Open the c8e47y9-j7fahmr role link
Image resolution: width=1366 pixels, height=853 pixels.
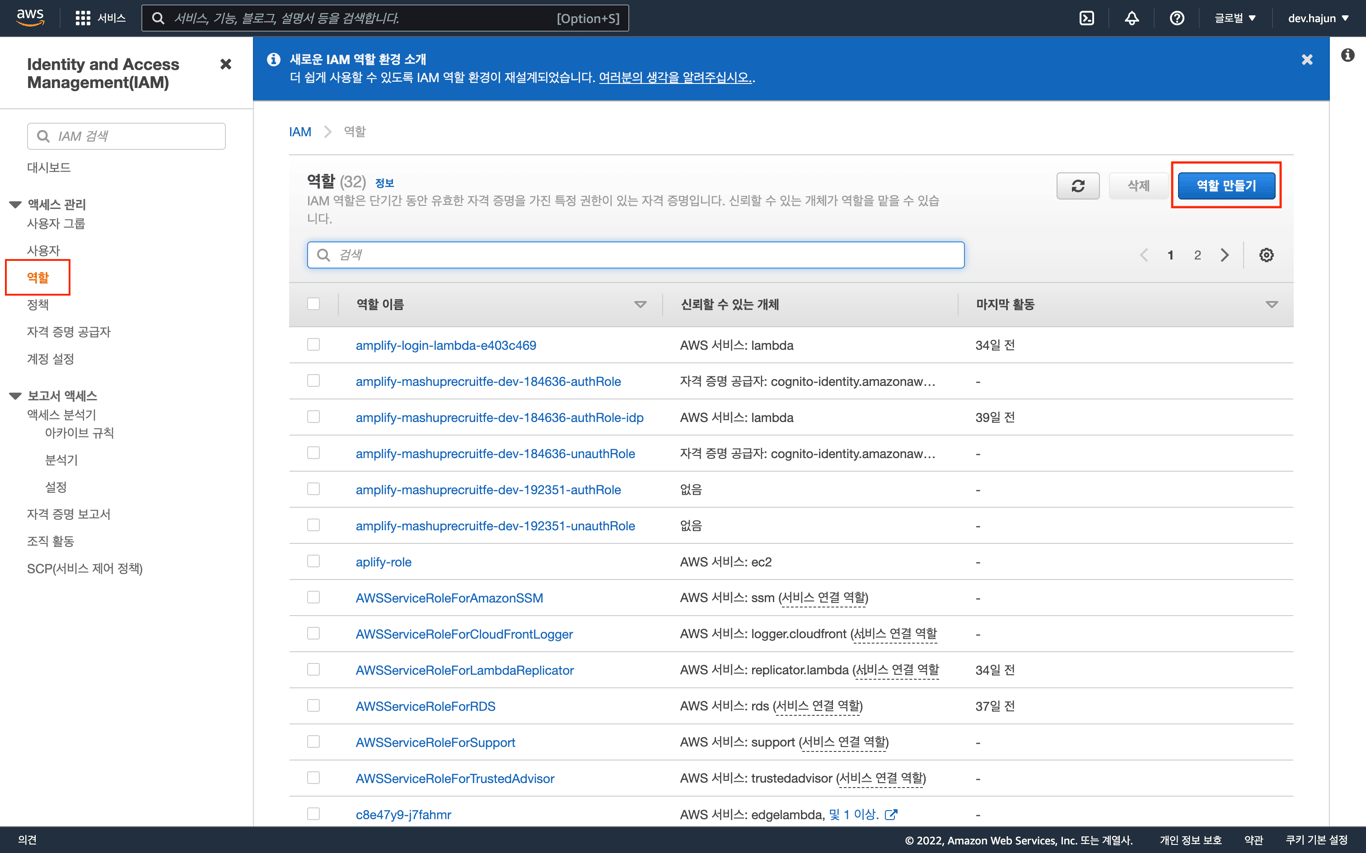pyautogui.click(x=404, y=815)
